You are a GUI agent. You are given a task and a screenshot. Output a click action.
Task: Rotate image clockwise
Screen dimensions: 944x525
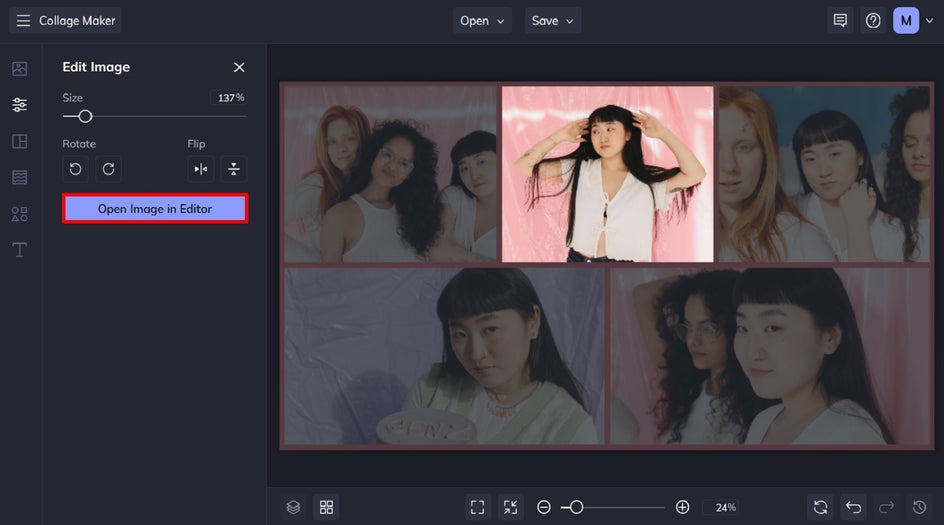click(108, 169)
